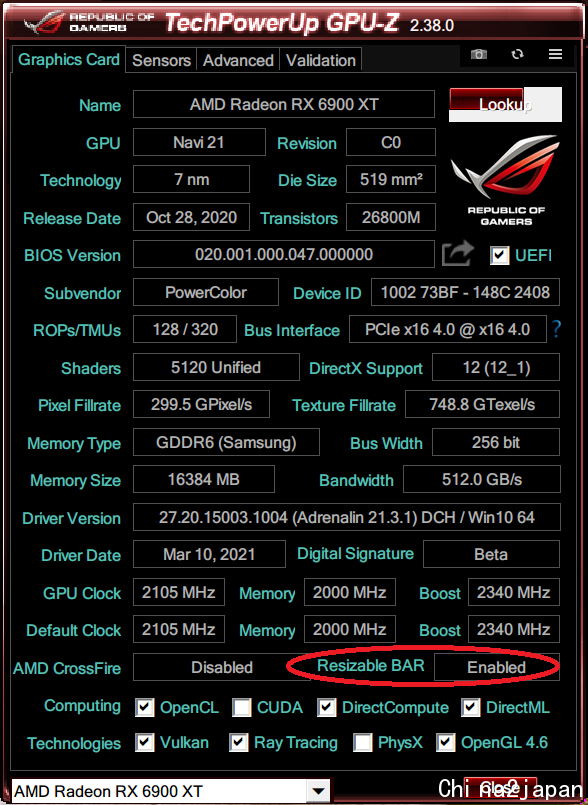Click the GPU Clock row Boost 2340 MHz field
Image resolution: width=588 pixels, height=805 pixels.
point(514,592)
